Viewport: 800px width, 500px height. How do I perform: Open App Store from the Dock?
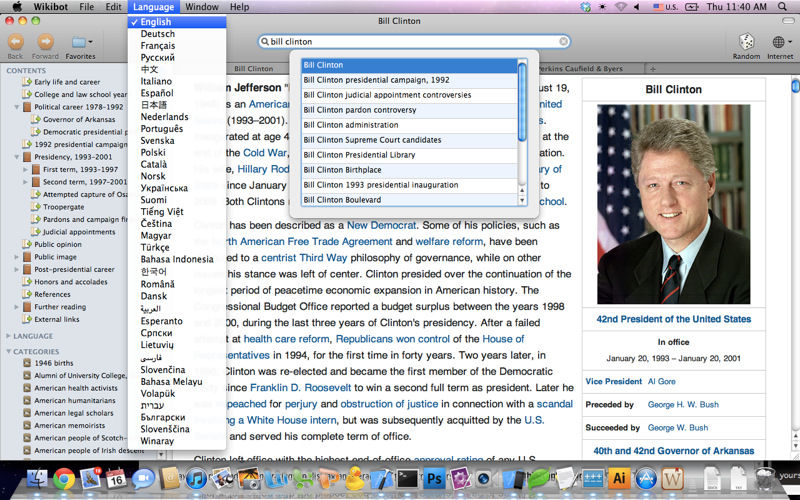click(646, 479)
